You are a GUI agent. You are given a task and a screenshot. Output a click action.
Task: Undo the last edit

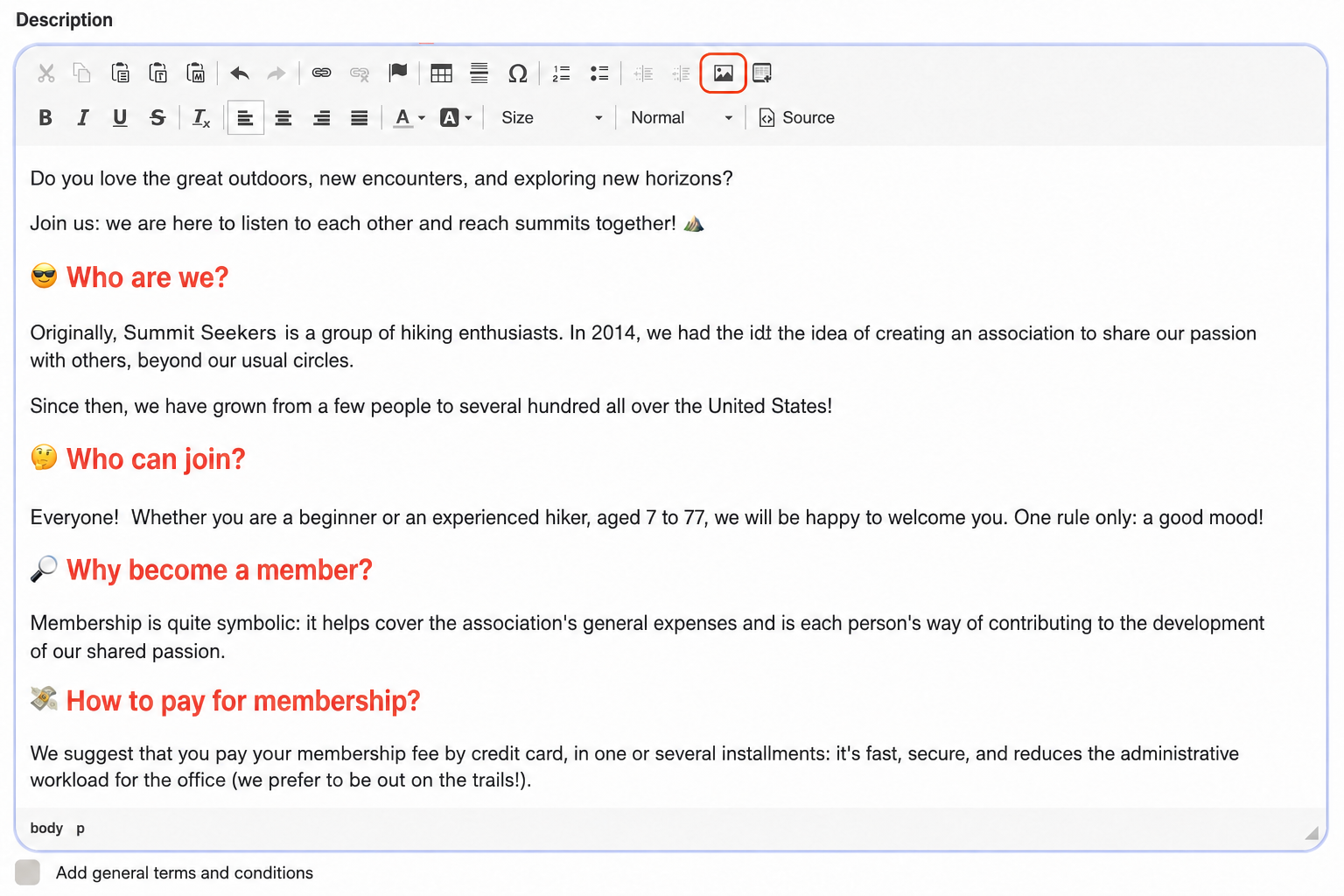click(240, 73)
